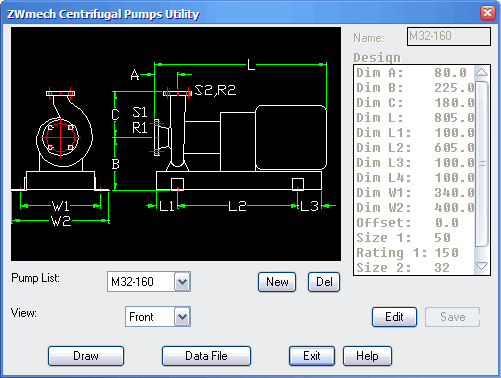The image size is (501, 378).
Task: Click the W2 dimension label in diagram
Action: pyautogui.click(x=61, y=221)
